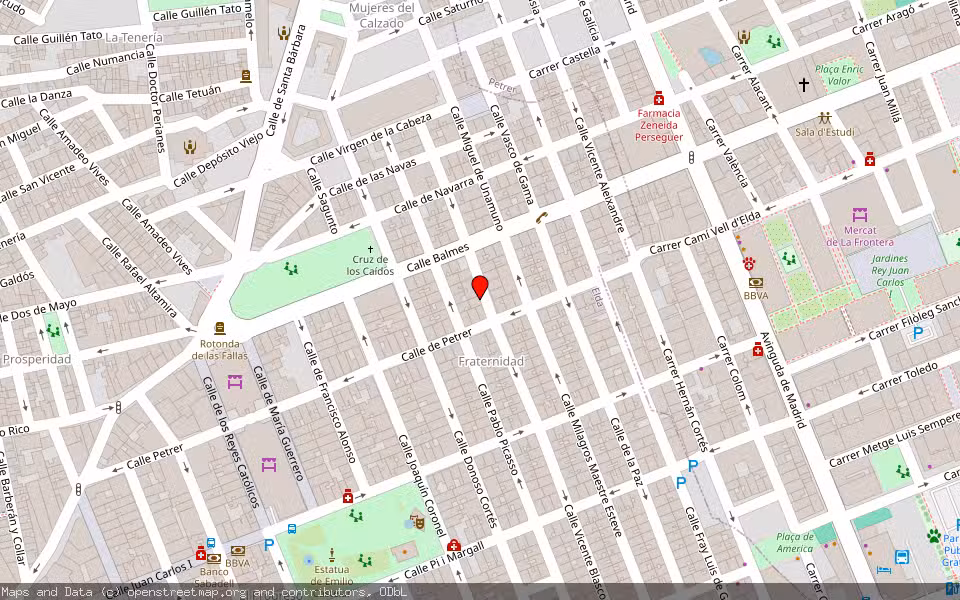Select the Avinguda de Madrid label
The height and width of the screenshot is (600, 960).
coord(782,380)
